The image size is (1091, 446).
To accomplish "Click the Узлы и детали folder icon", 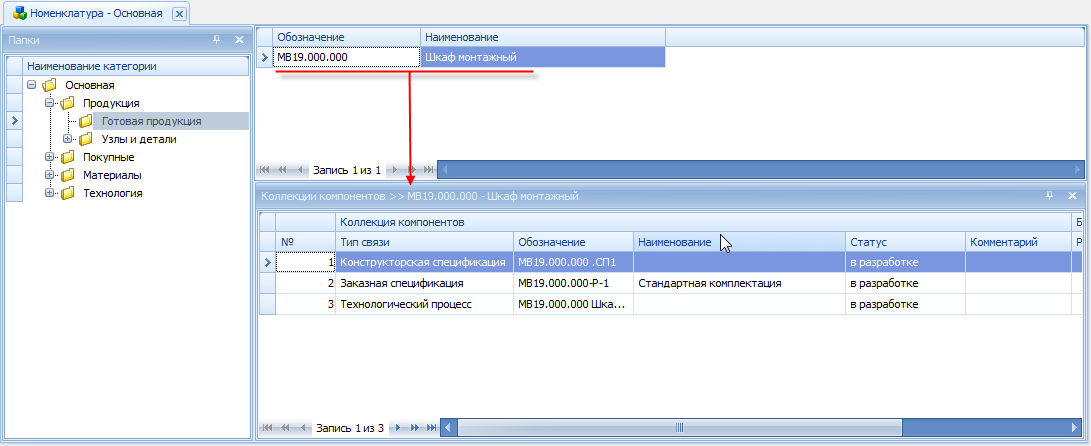I will coord(86,139).
